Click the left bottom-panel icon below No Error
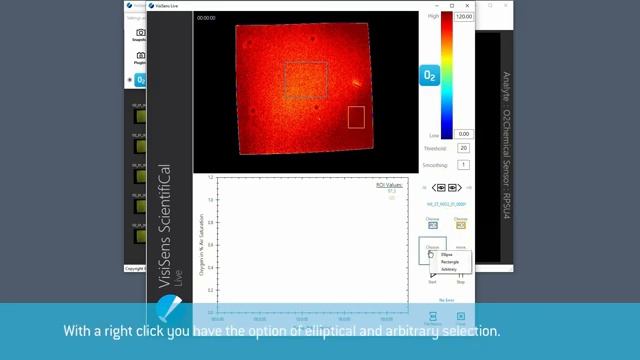 click(x=433, y=316)
